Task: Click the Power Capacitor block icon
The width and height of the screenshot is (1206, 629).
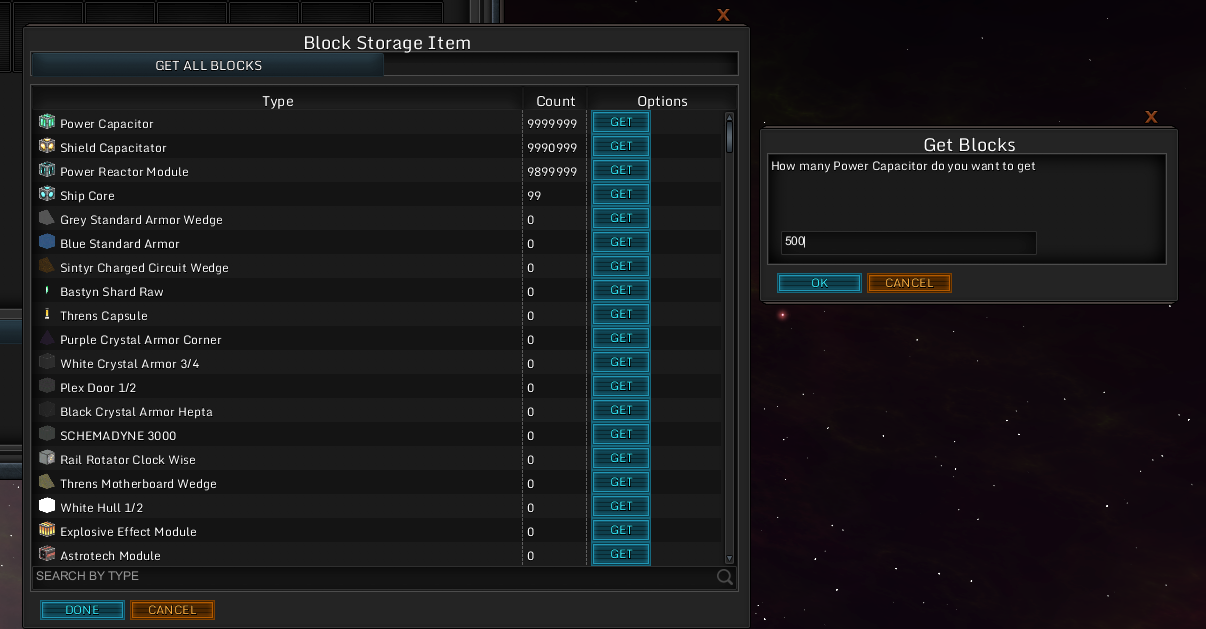Action: click(x=47, y=122)
